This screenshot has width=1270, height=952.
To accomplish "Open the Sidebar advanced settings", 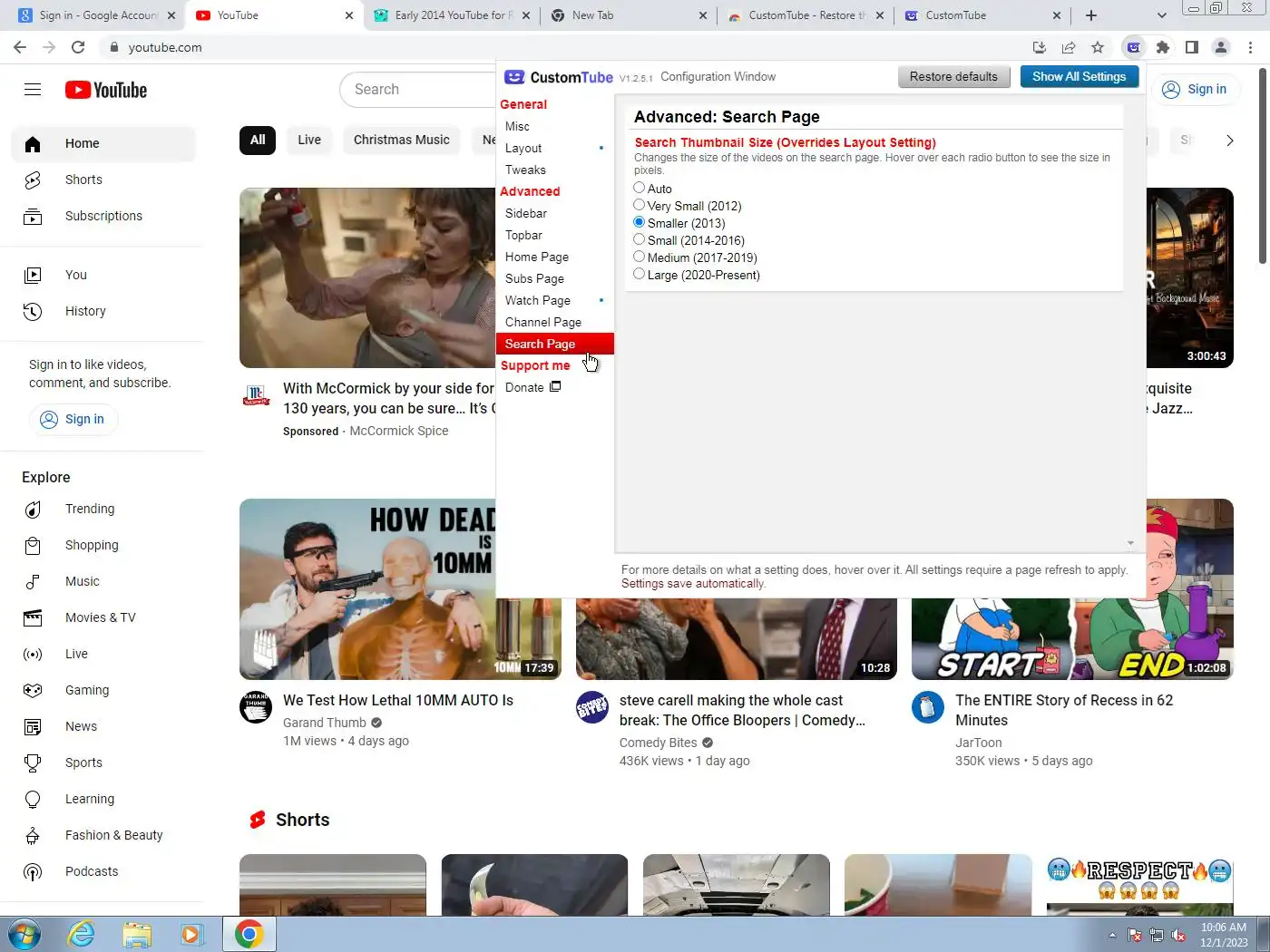I will 526,213.
